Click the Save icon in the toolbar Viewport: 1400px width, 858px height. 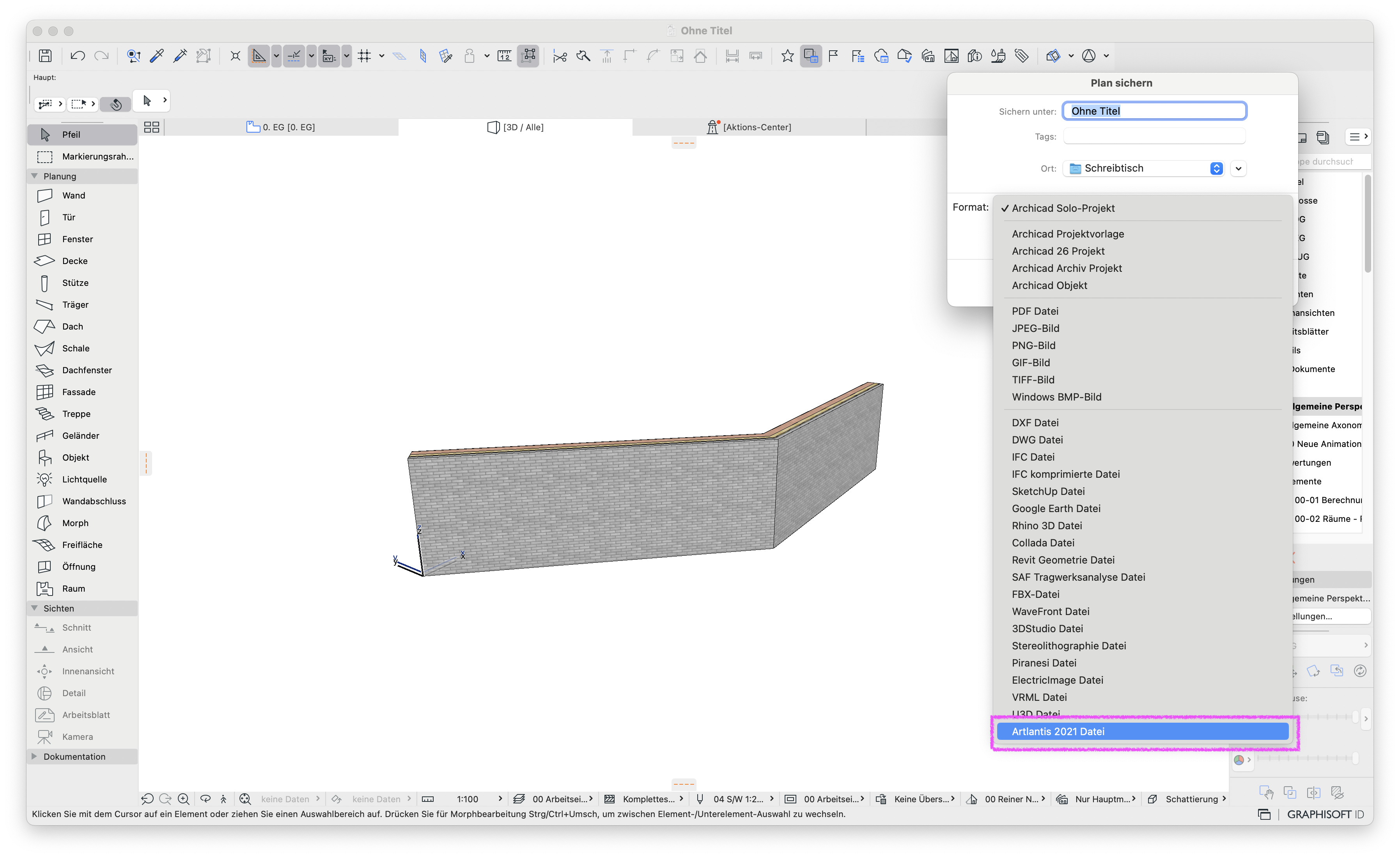click(45, 56)
